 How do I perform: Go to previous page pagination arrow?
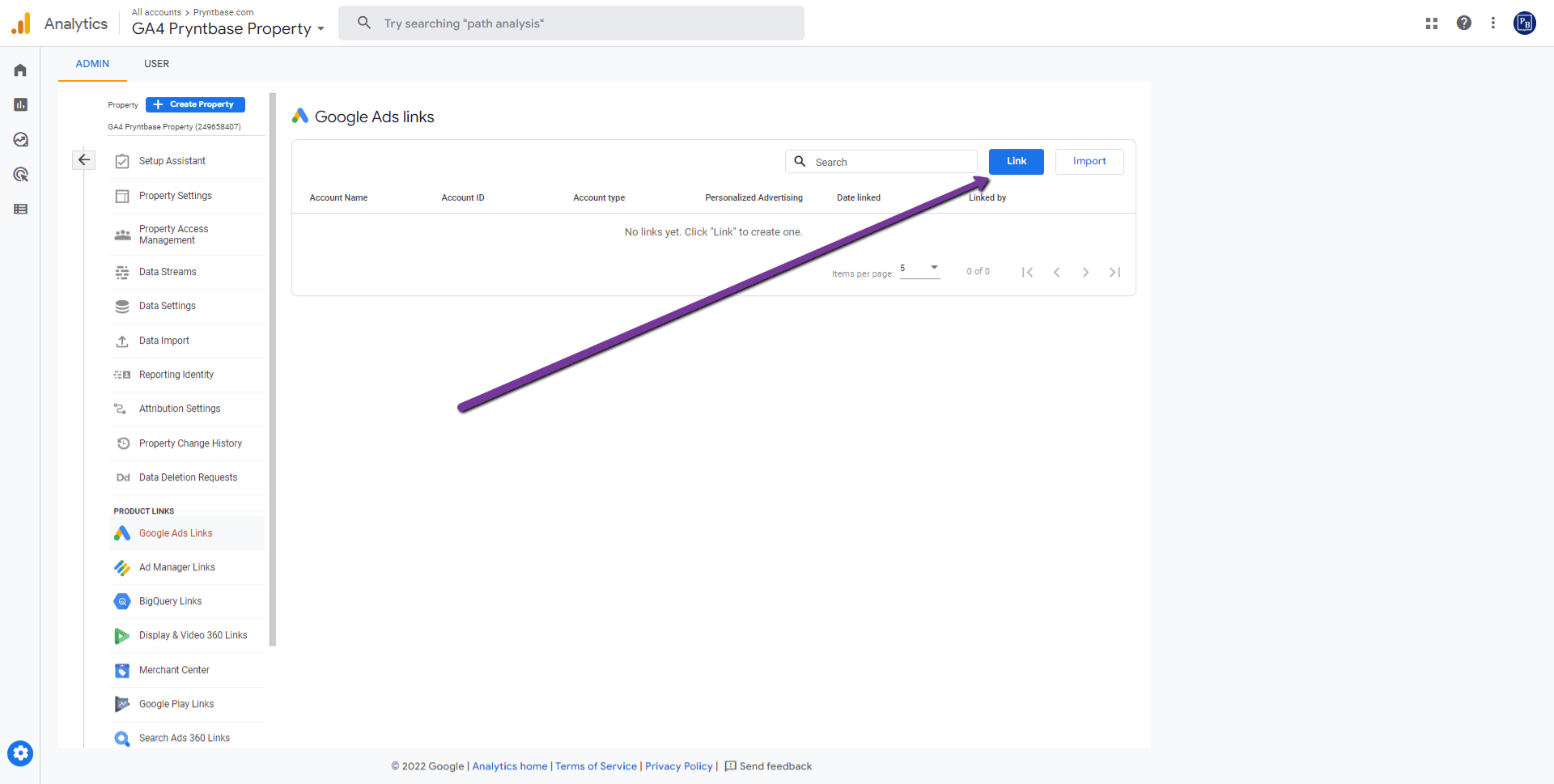(x=1056, y=272)
